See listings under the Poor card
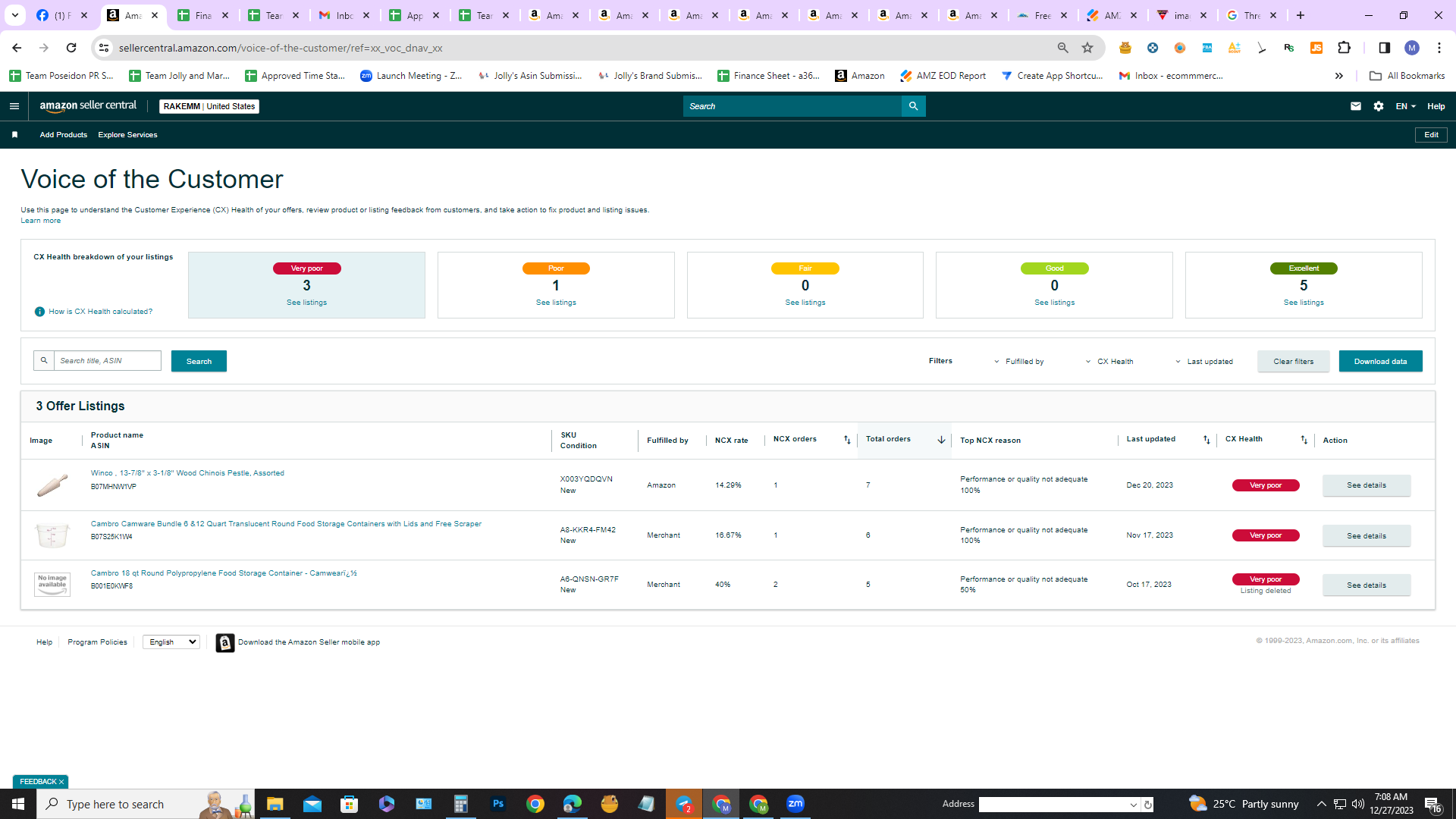 tap(556, 303)
